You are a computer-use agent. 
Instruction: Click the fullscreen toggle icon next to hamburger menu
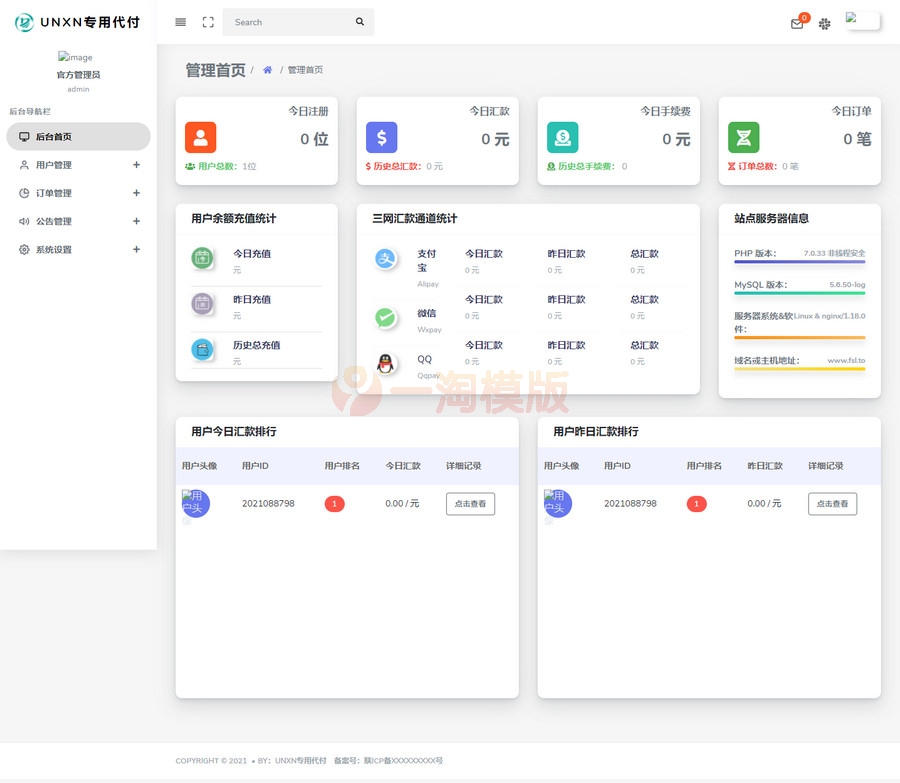[207, 21]
